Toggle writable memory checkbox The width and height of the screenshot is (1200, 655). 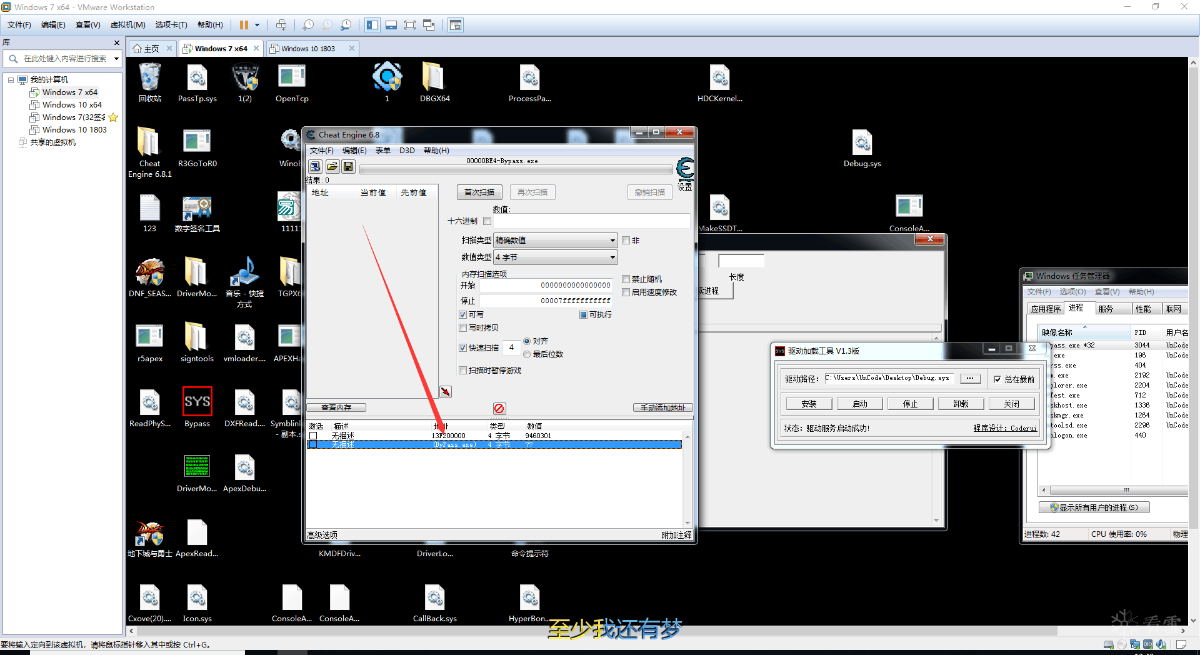point(463,315)
